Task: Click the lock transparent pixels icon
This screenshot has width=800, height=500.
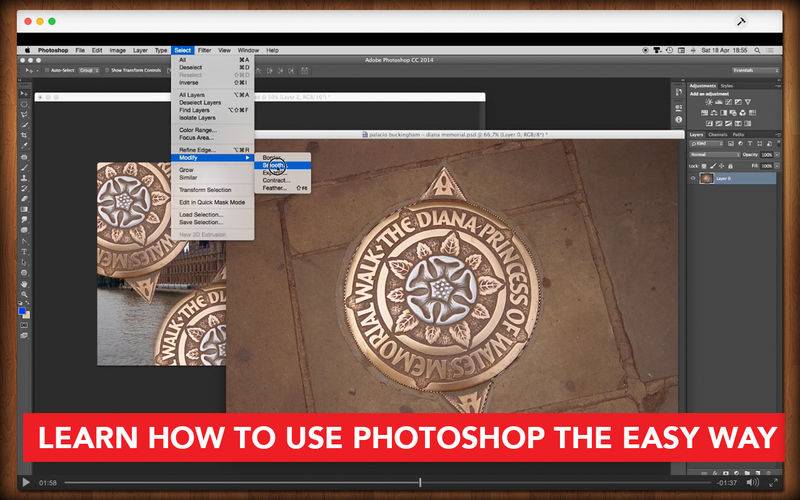Action: [704, 165]
